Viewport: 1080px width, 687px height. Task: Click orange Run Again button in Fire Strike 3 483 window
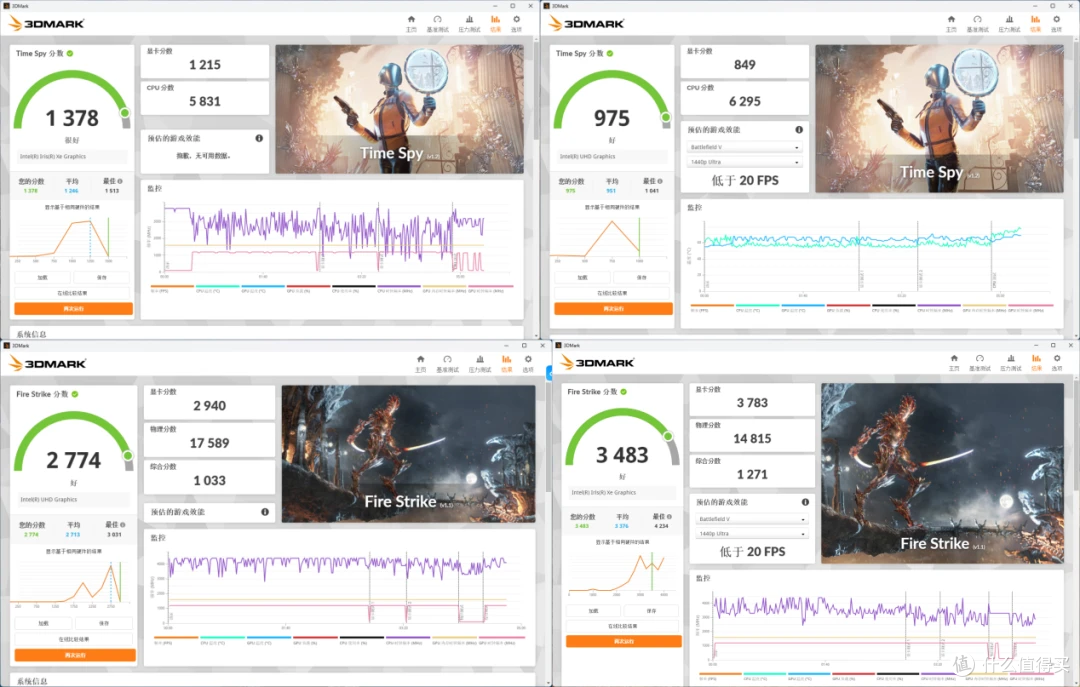[623, 642]
